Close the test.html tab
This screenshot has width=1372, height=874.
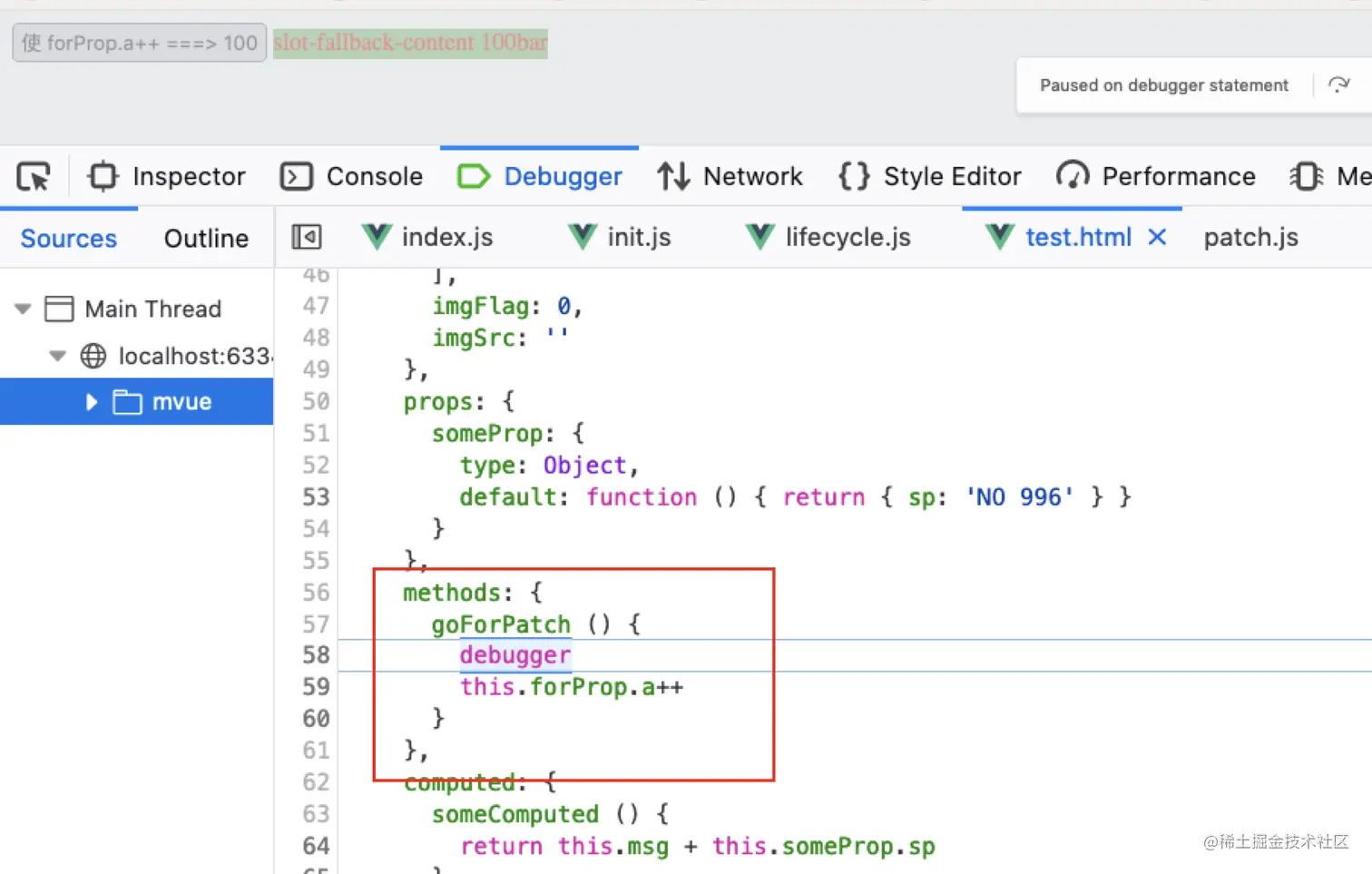(x=1157, y=237)
